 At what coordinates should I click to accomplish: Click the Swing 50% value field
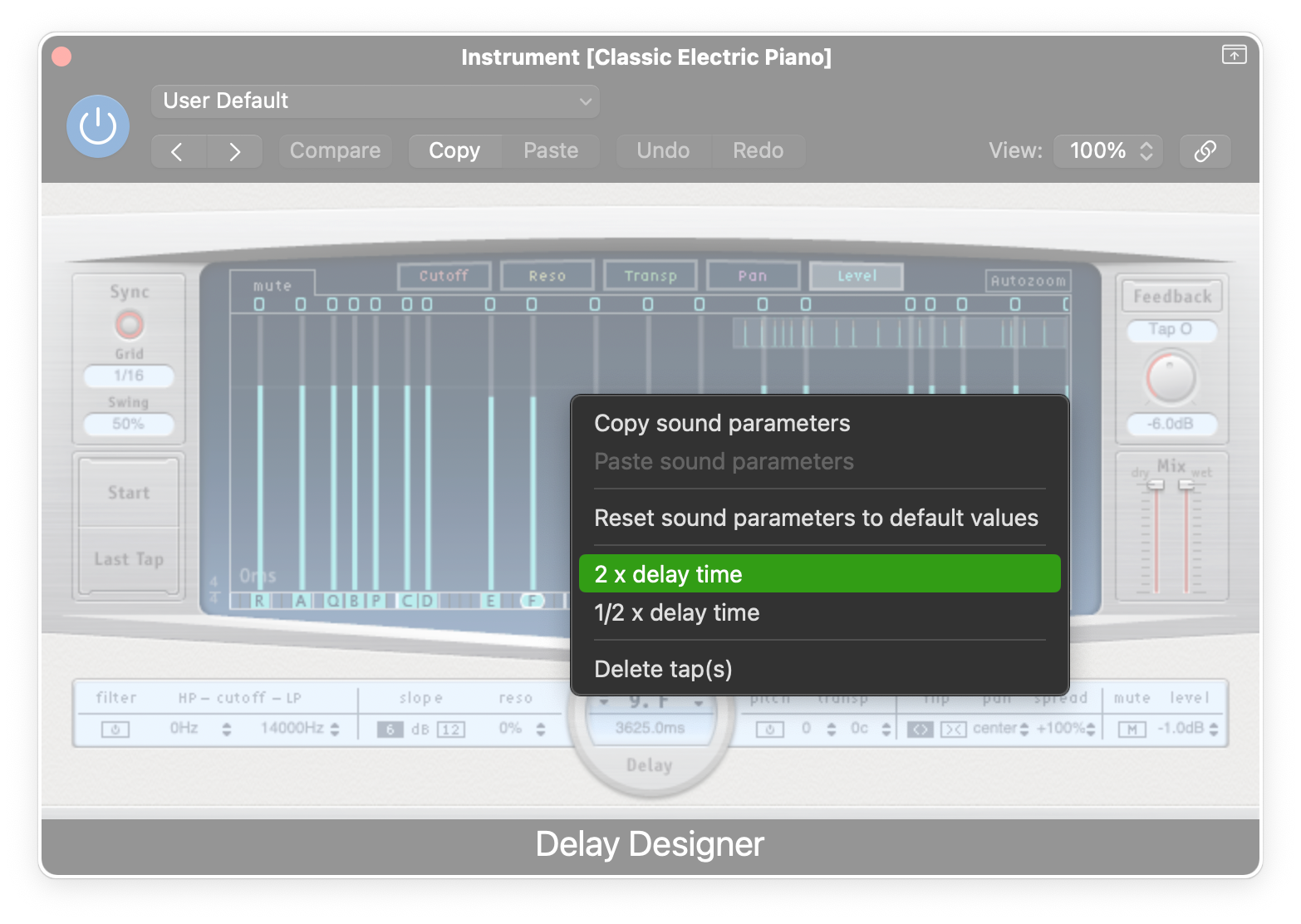coord(129,424)
